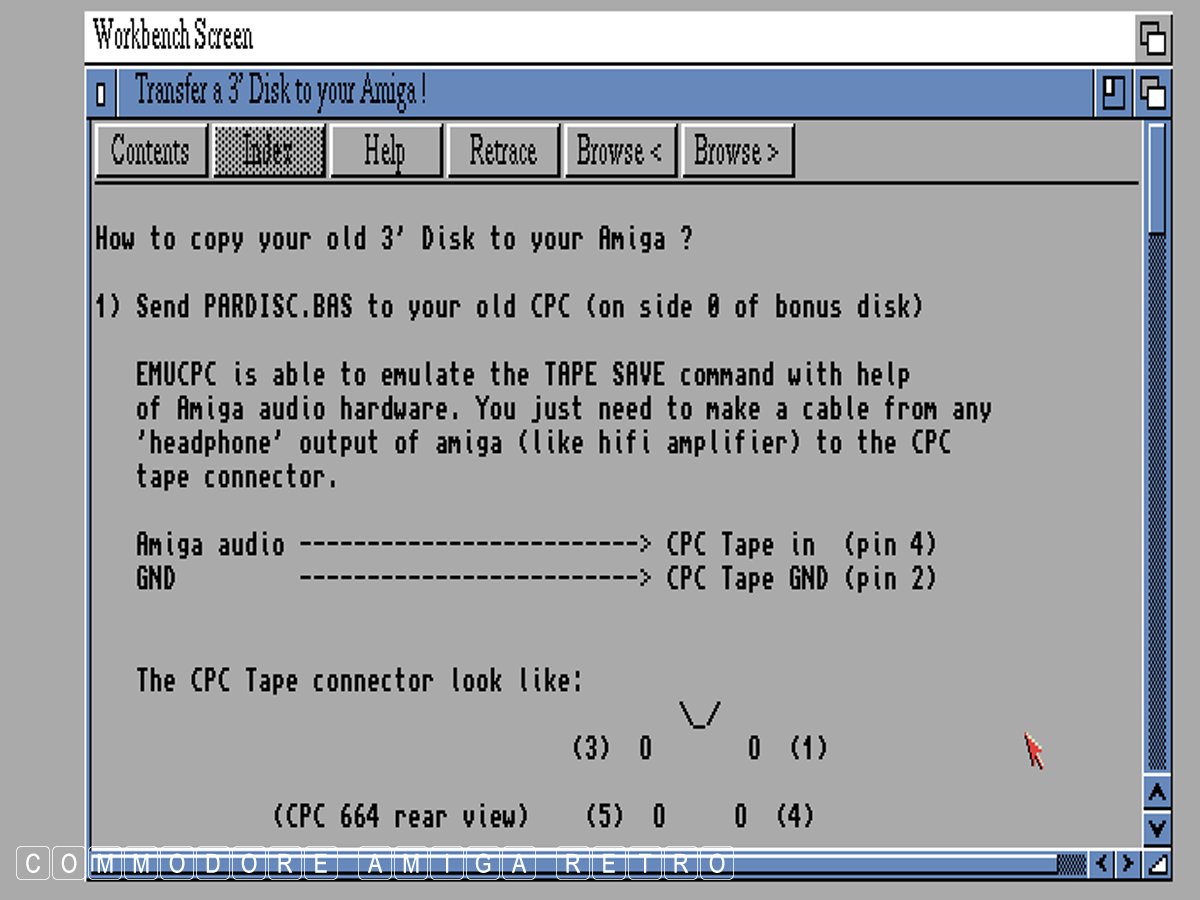Screen dimensions: 1200x900
Task: Click the right arrow scroll gadget
Action: [1128, 863]
